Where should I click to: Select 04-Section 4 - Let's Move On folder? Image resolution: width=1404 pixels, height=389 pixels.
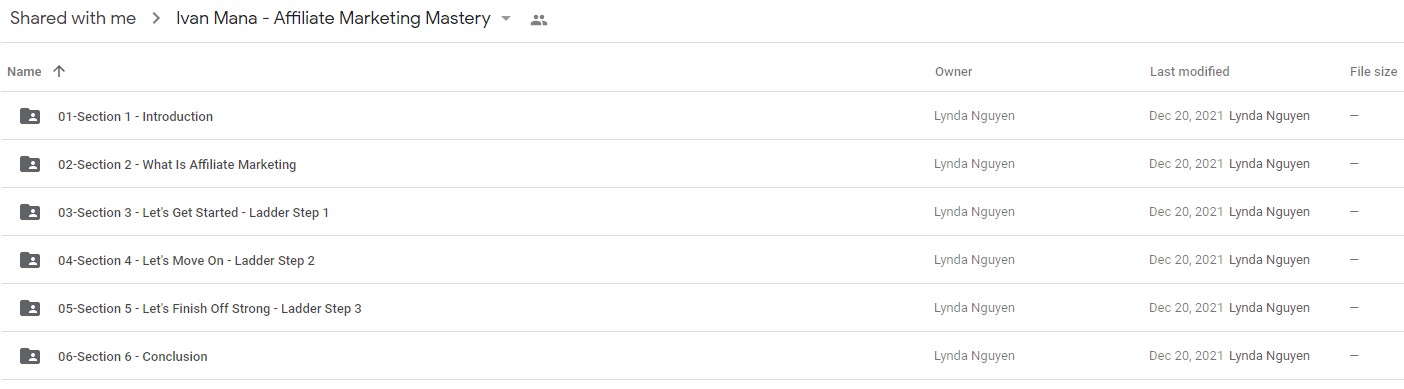tap(702, 260)
